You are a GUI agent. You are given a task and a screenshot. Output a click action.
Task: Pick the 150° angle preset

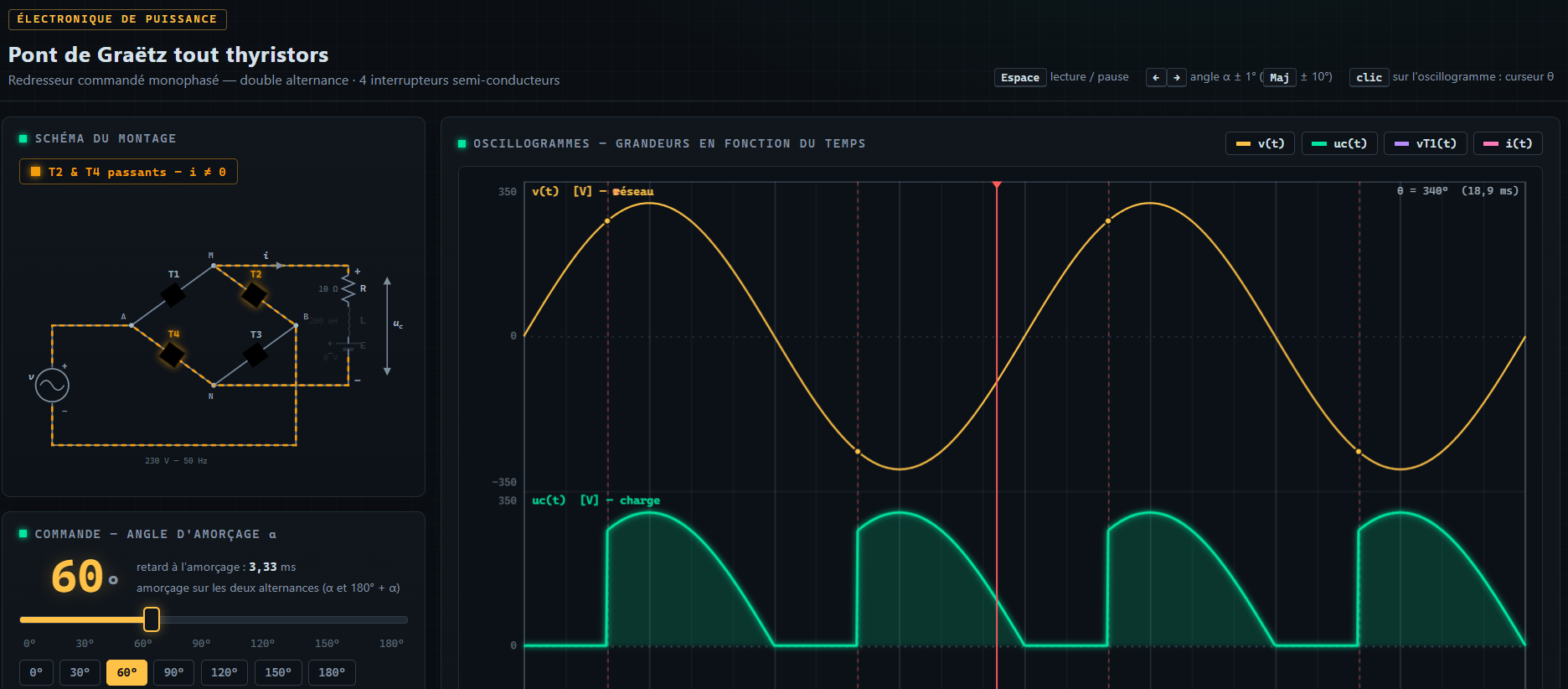(x=277, y=672)
